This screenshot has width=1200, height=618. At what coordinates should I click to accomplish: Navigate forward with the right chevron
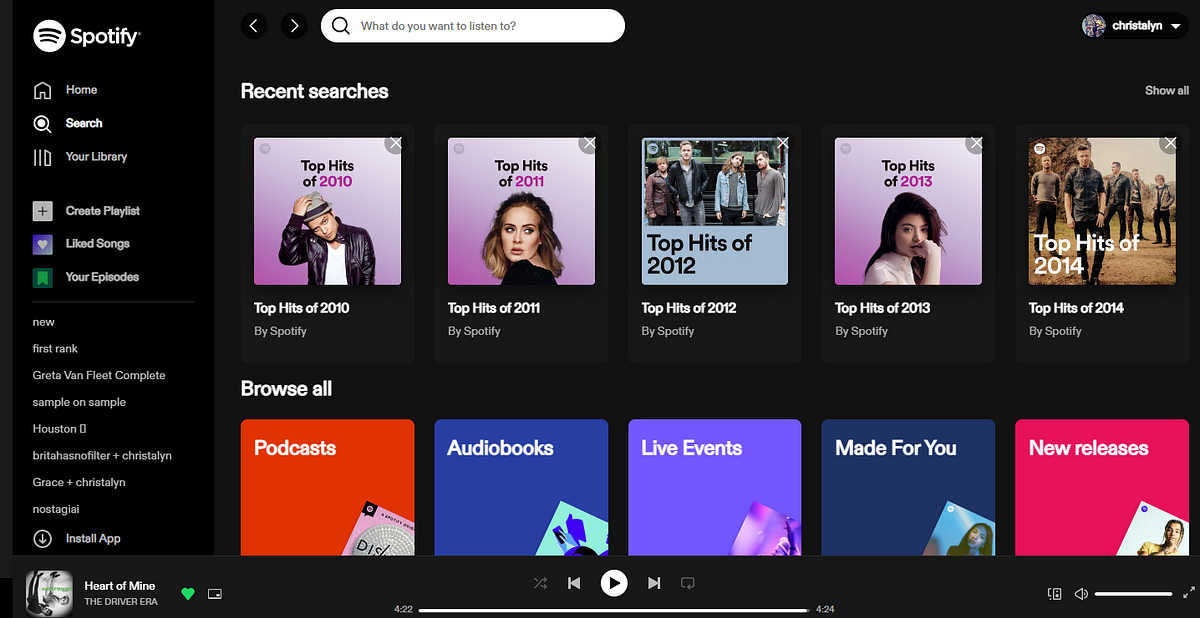tap(294, 25)
